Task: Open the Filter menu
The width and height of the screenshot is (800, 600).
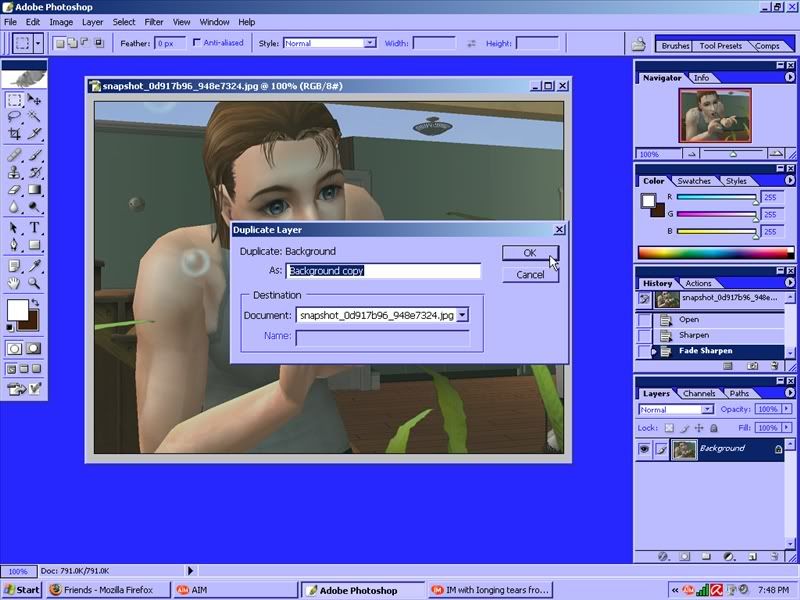Action: coord(154,22)
